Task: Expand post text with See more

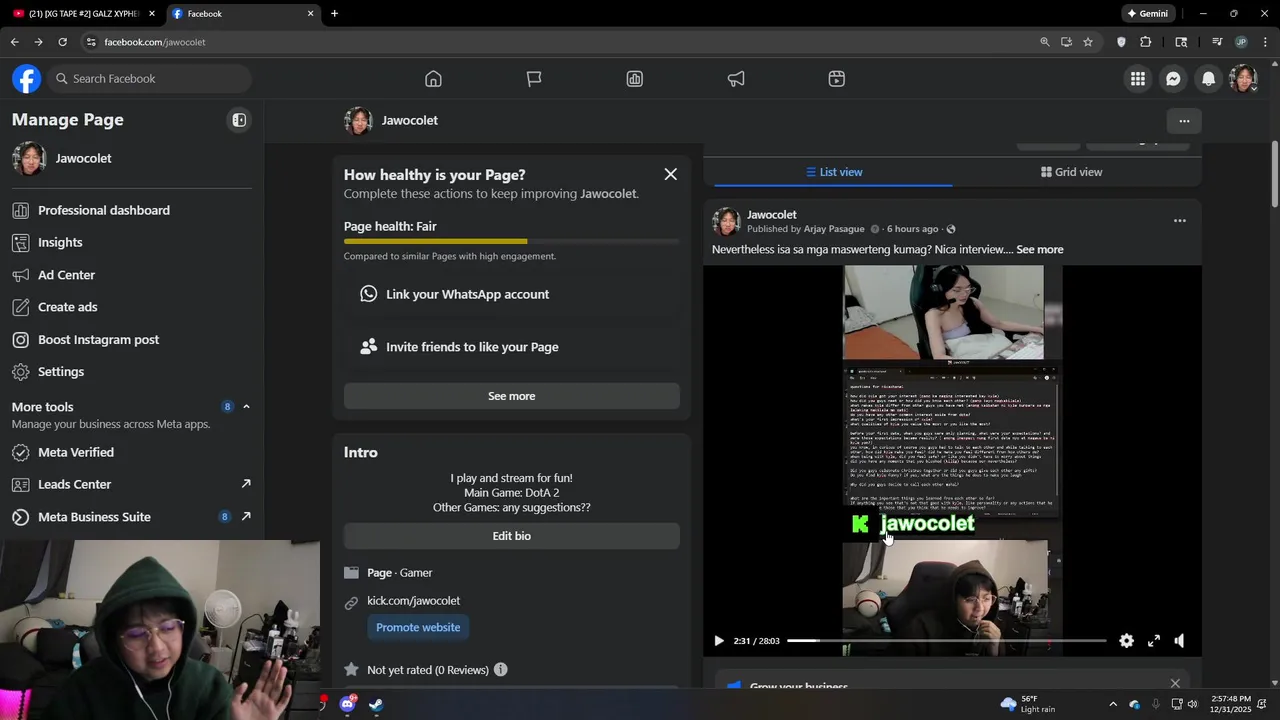Action: 1040,250
